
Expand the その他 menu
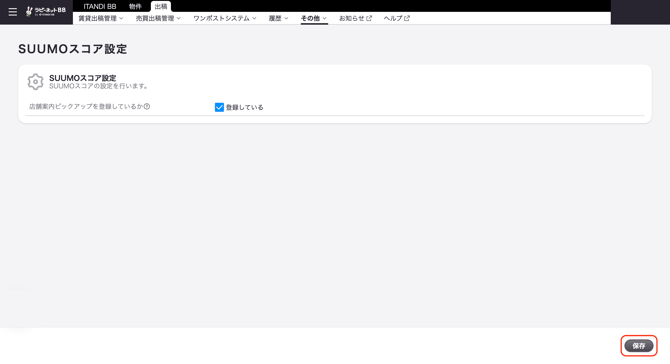(314, 18)
